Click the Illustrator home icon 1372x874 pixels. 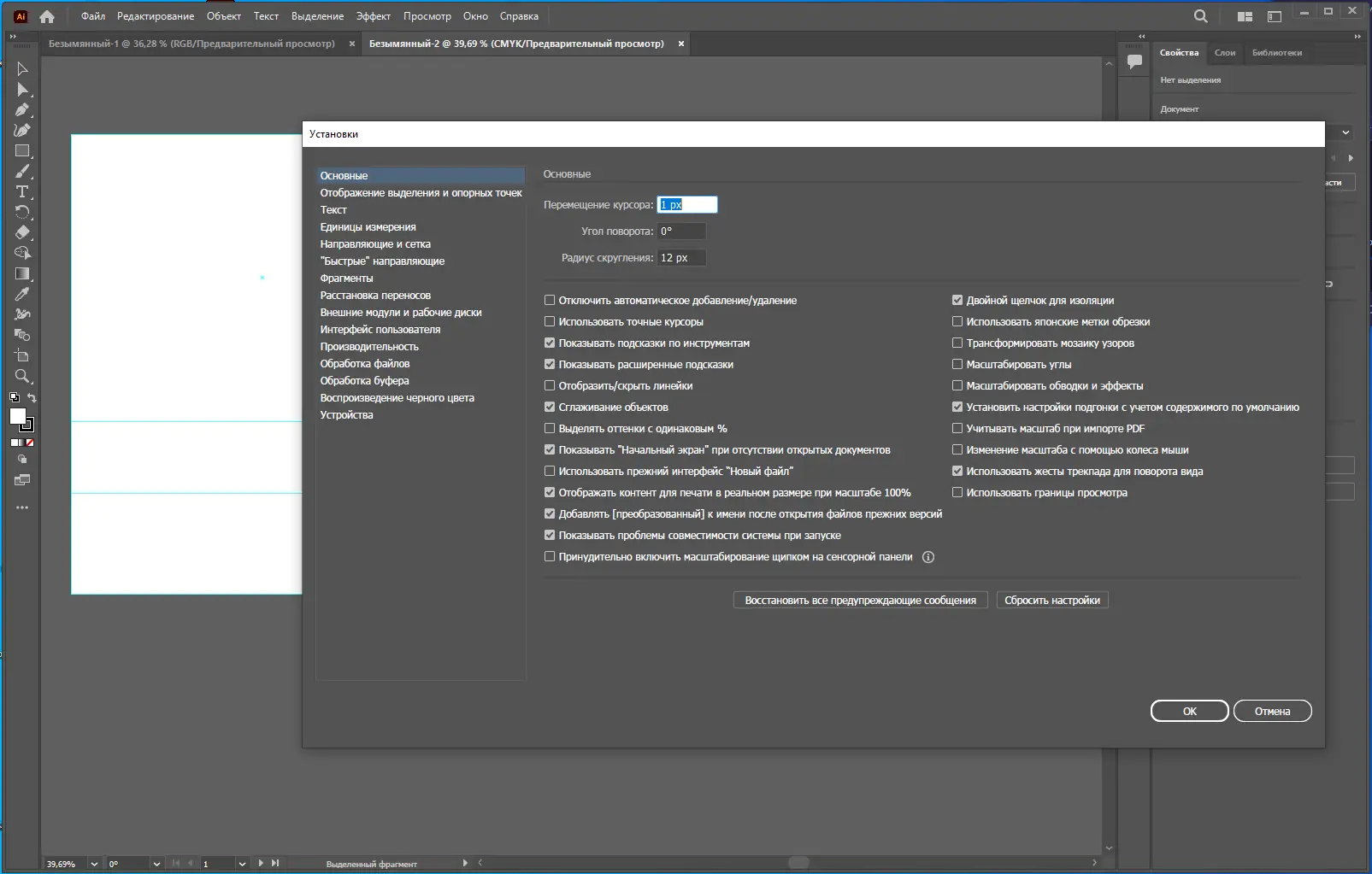coord(47,16)
